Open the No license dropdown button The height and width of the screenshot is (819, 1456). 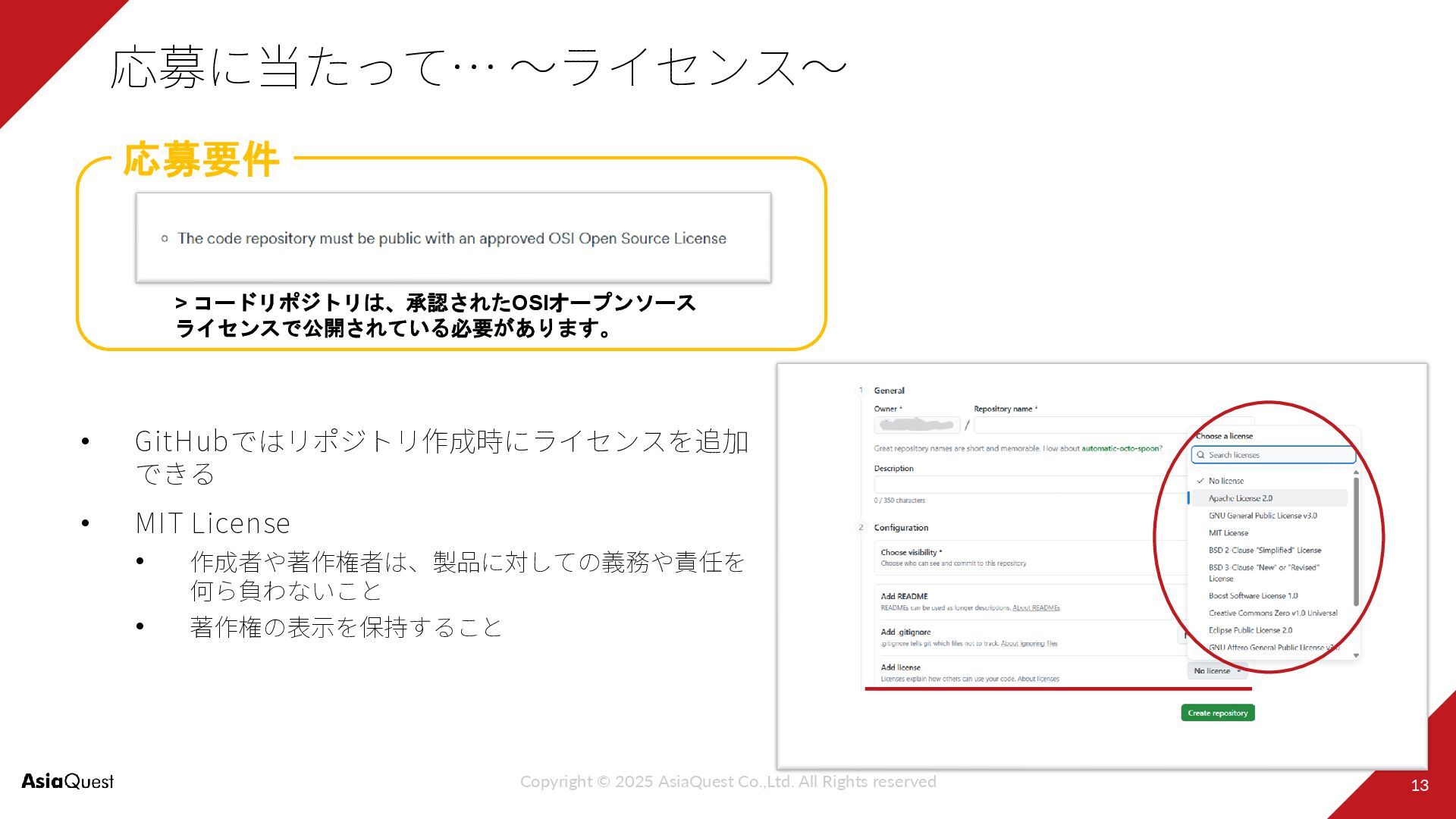1216,671
